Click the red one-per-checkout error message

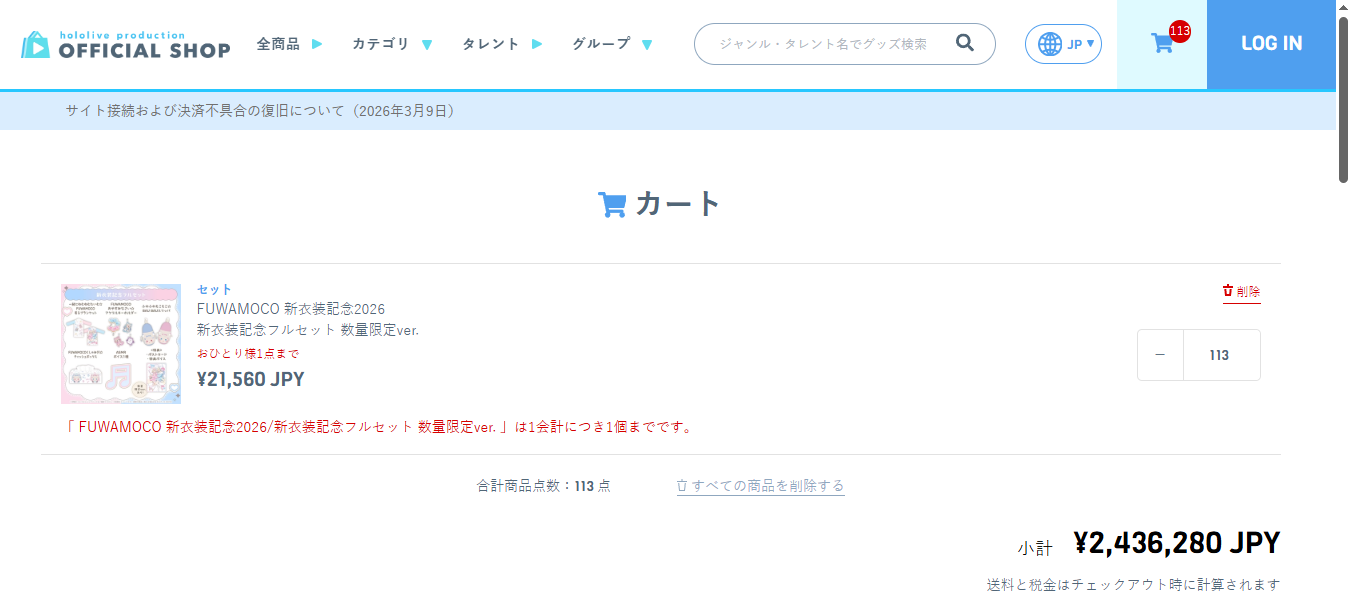click(379, 427)
